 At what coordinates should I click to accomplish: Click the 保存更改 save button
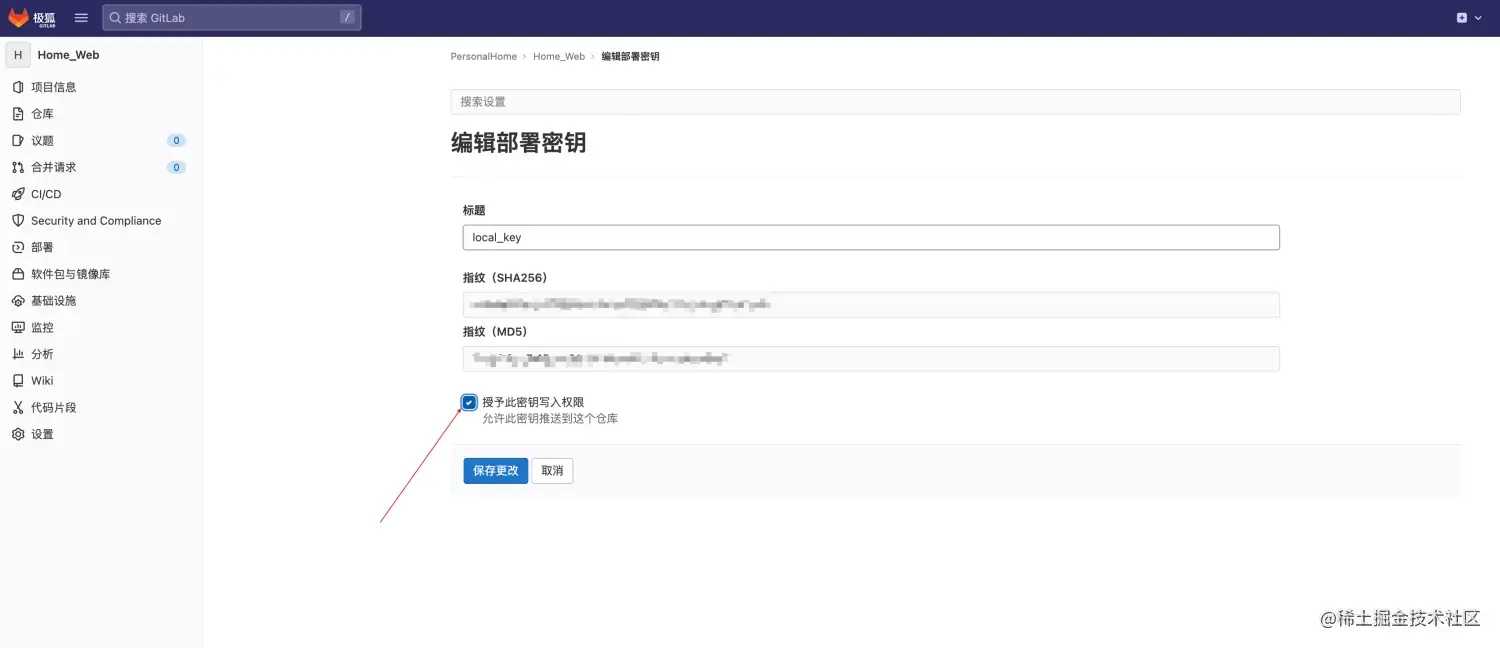coord(495,470)
